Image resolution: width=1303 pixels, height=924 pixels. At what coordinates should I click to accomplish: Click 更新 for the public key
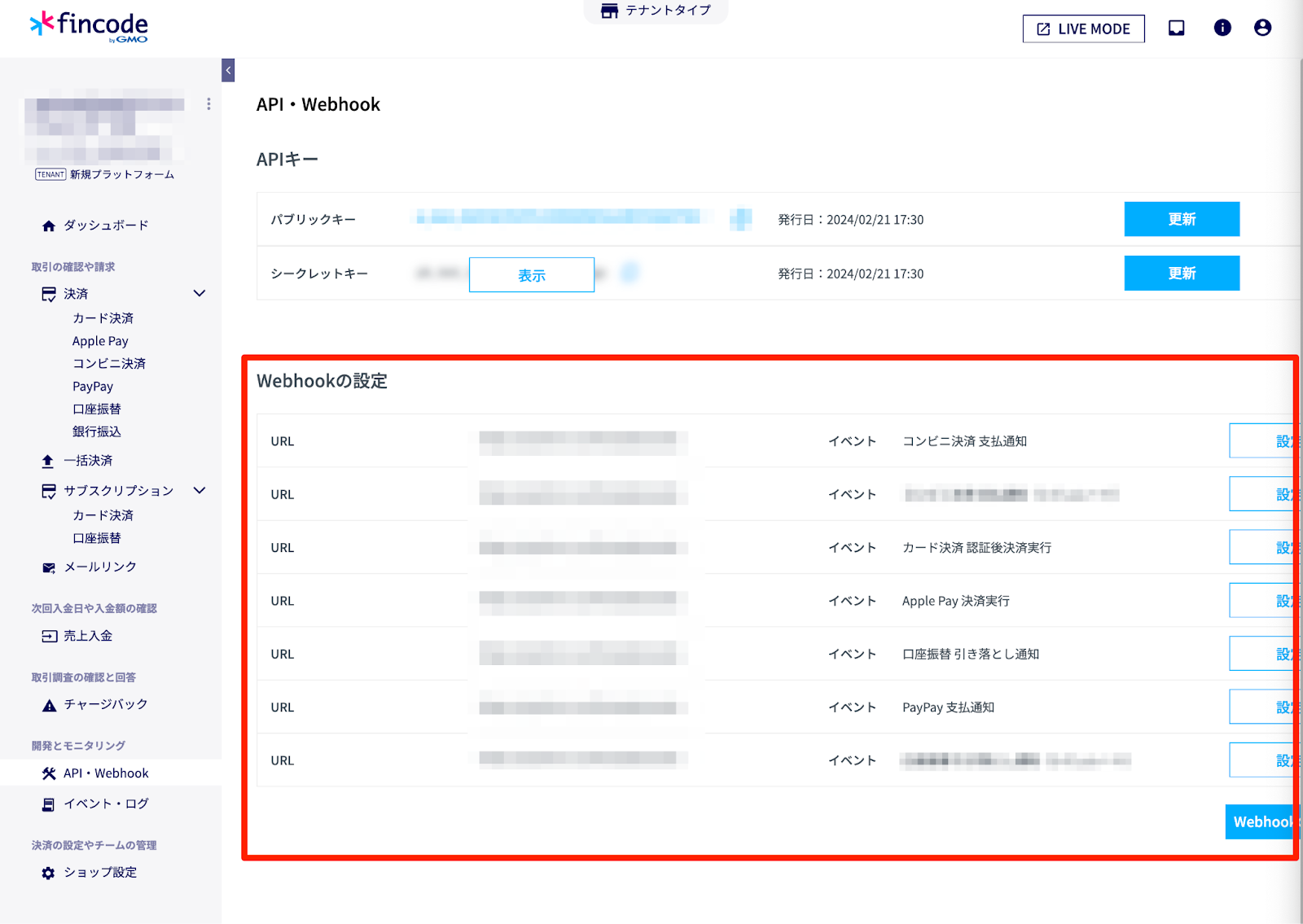tap(1181, 219)
